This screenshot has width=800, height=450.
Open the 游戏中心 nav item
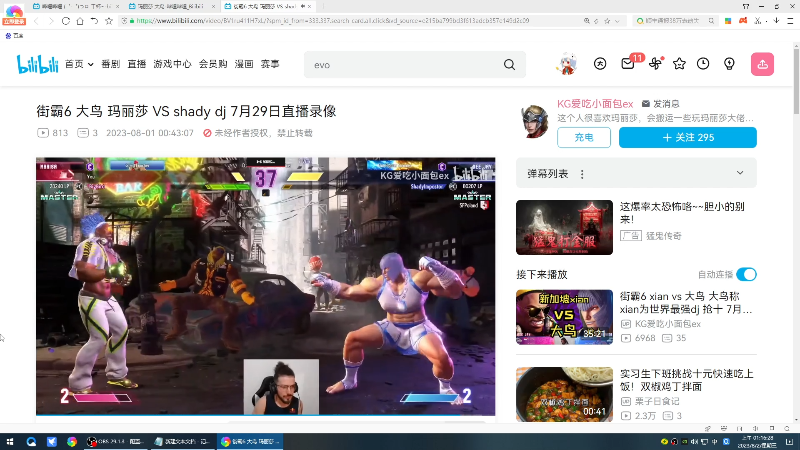click(x=172, y=64)
